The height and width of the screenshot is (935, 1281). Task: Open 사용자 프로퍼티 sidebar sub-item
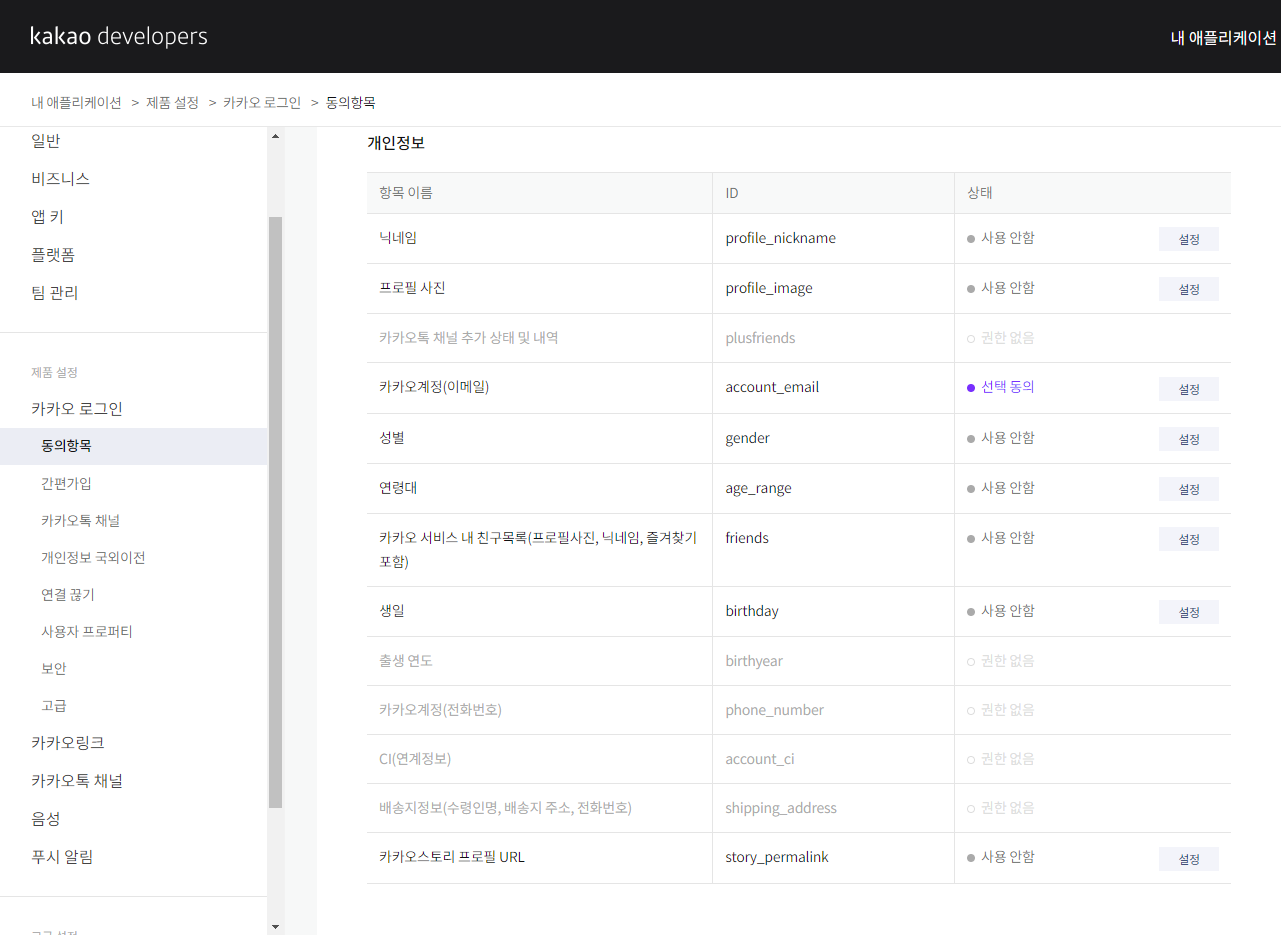[87, 631]
